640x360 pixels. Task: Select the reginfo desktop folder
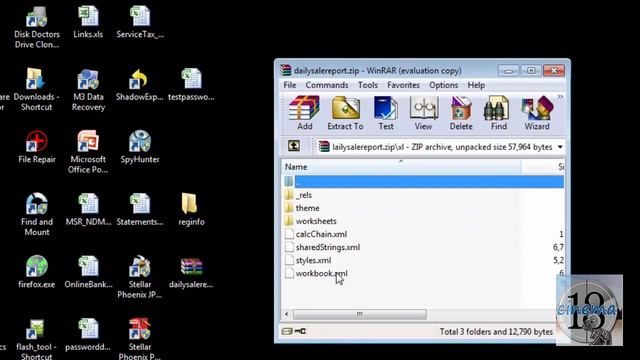pos(191,210)
